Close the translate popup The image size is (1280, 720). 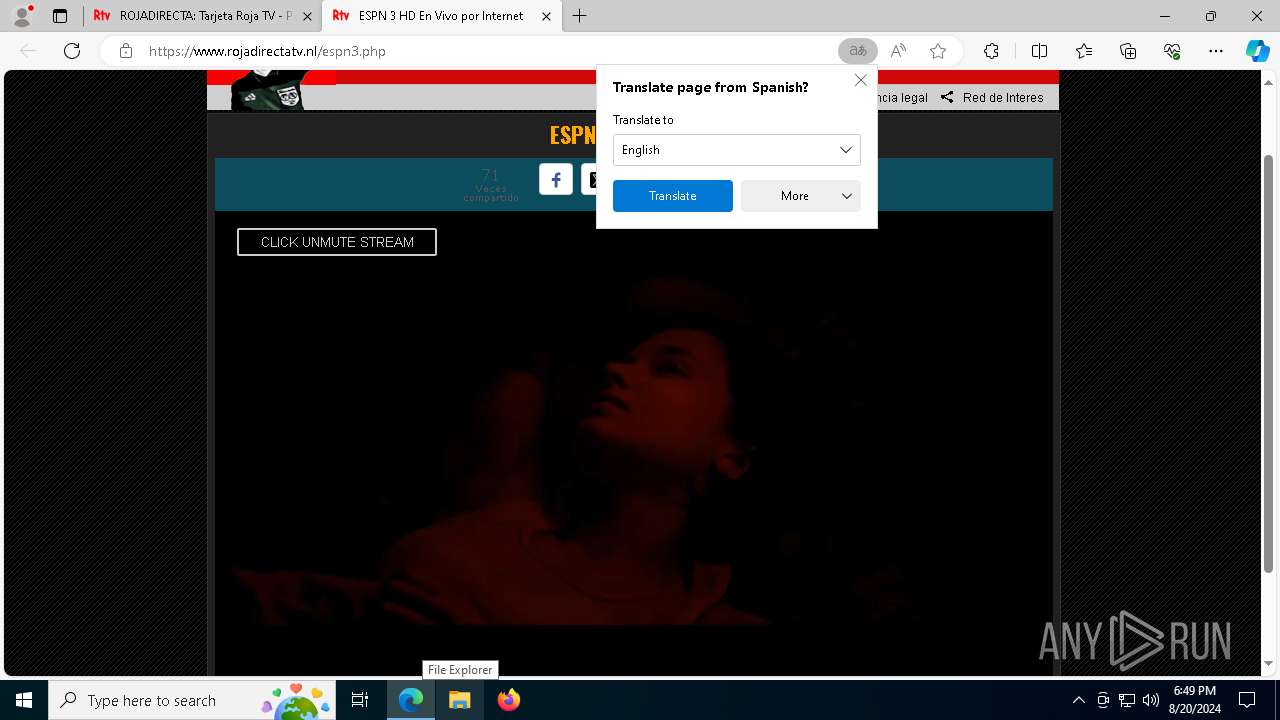(x=860, y=80)
